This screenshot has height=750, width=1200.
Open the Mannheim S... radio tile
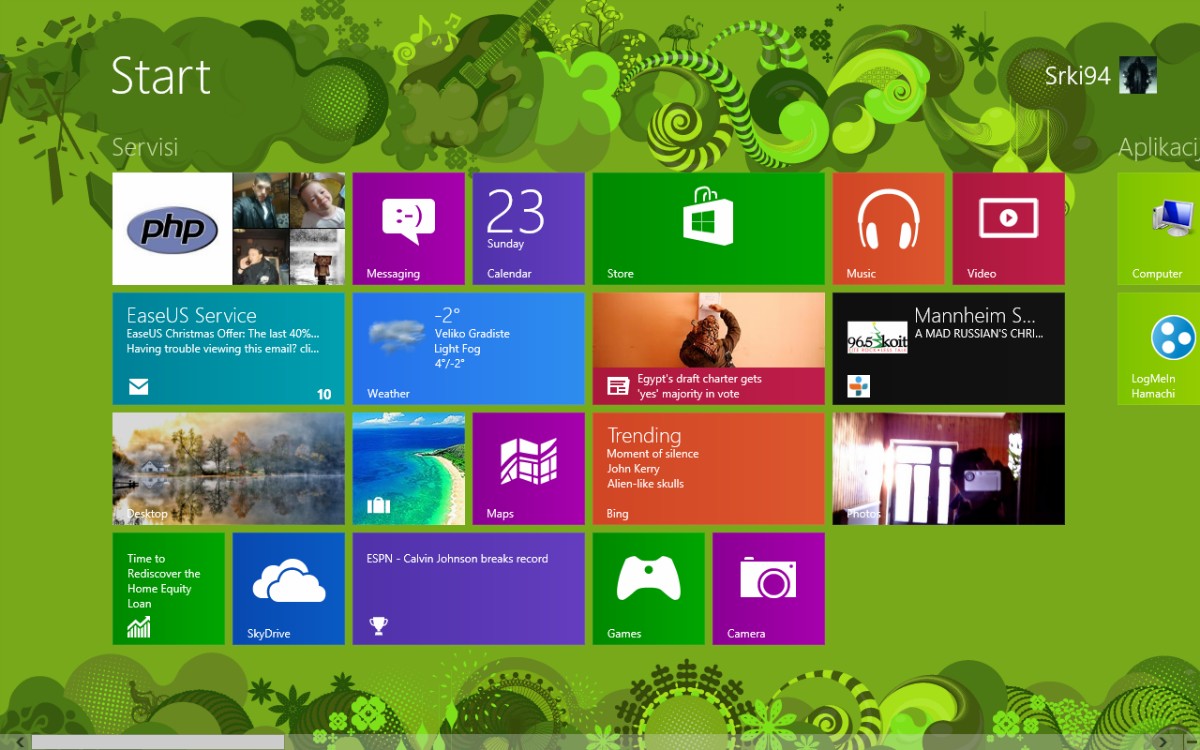[948, 349]
